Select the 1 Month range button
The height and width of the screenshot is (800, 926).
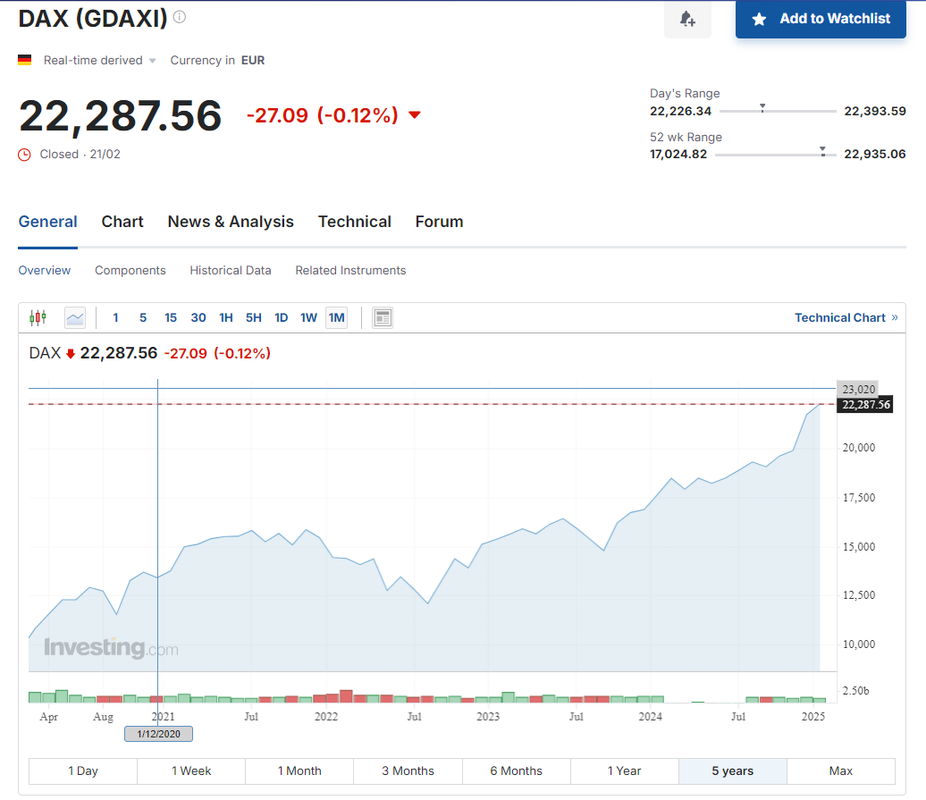pos(299,771)
